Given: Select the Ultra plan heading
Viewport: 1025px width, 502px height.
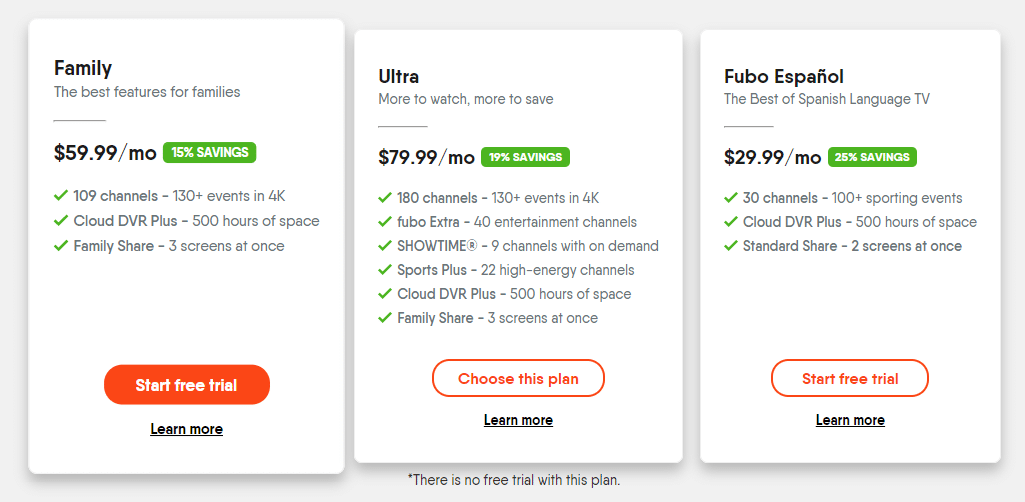Looking at the screenshot, I should [x=399, y=76].
